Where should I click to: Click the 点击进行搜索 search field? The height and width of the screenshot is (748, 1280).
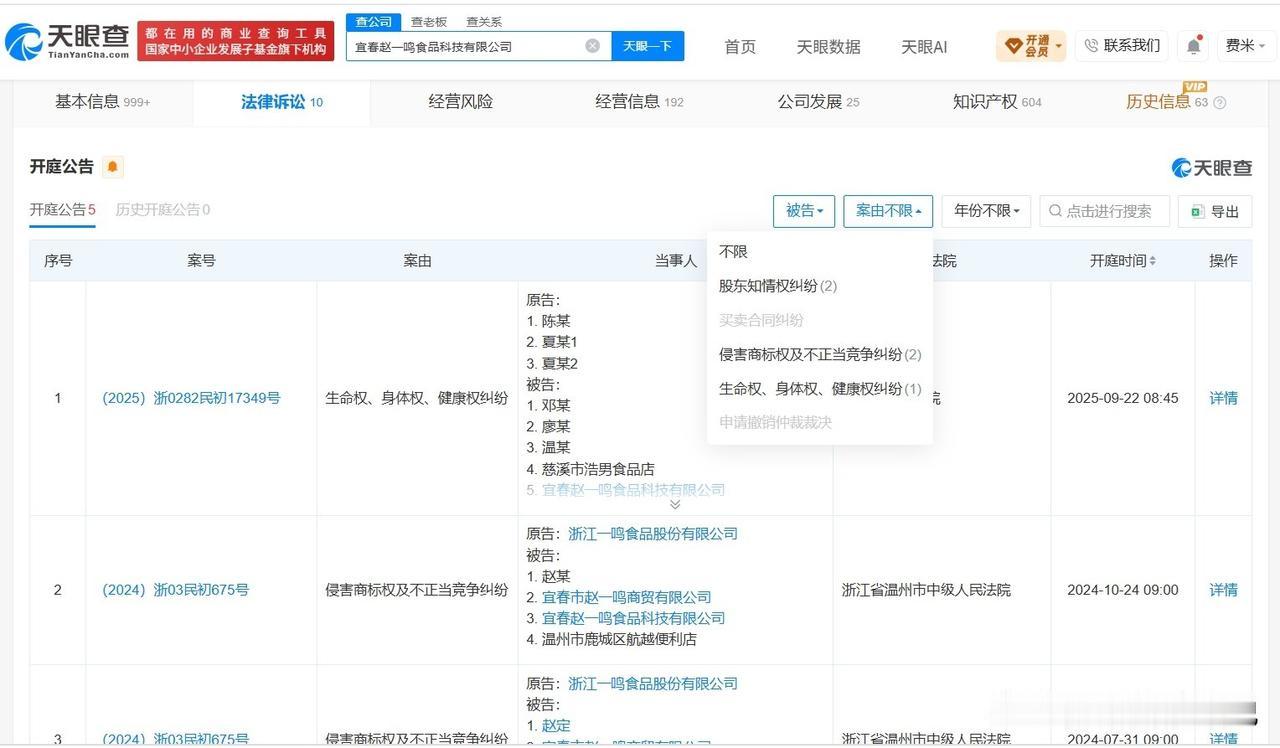pyautogui.click(x=1104, y=211)
